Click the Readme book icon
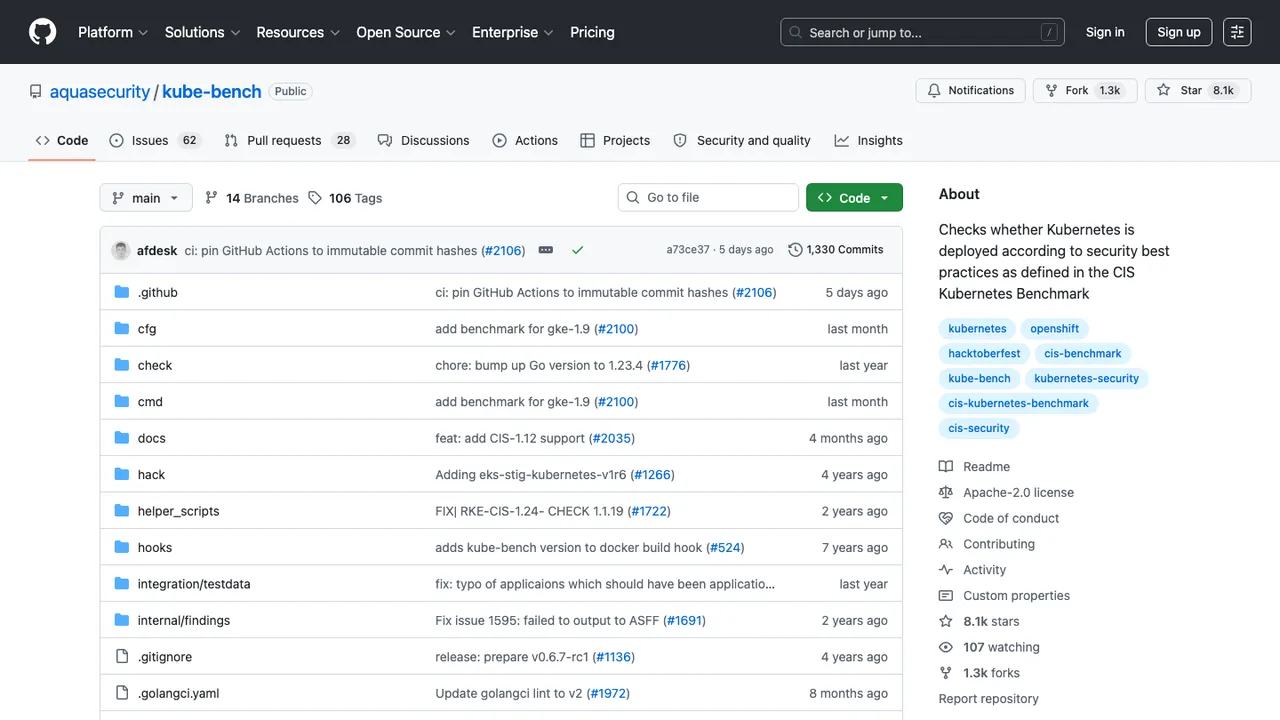1280x720 pixels. tap(946, 467)
